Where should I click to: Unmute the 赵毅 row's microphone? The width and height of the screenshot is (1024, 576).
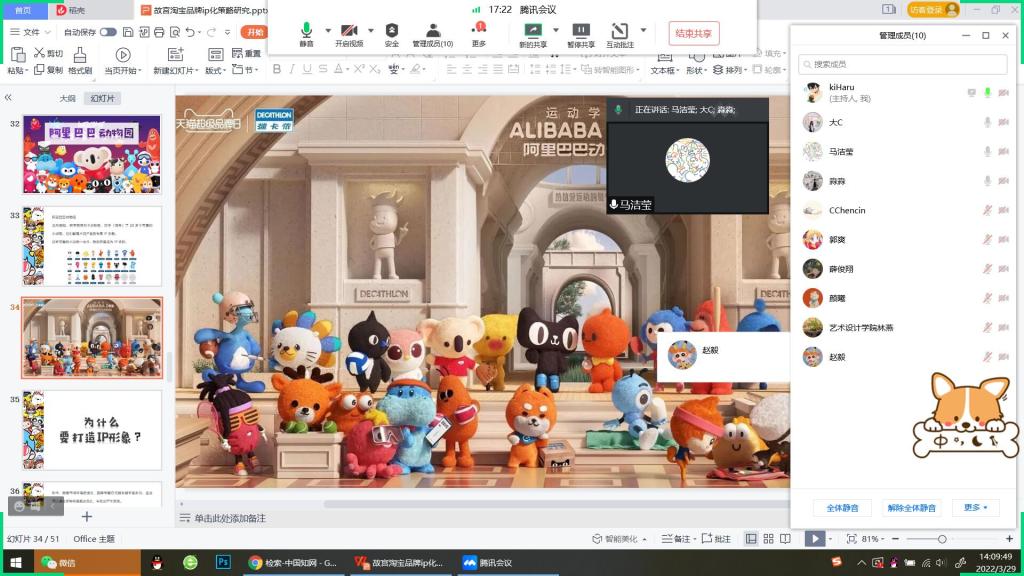[987, 357]
